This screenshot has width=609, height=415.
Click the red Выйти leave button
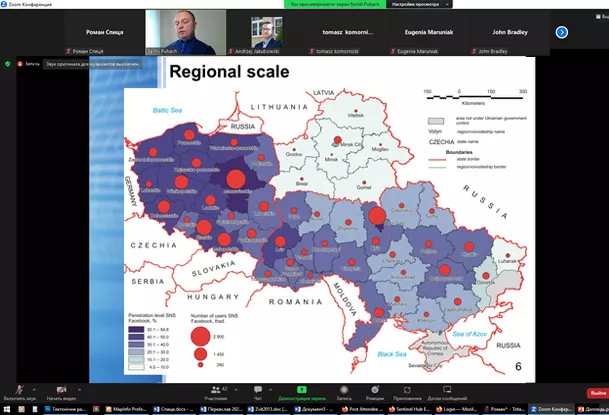[x=597, y=391]
